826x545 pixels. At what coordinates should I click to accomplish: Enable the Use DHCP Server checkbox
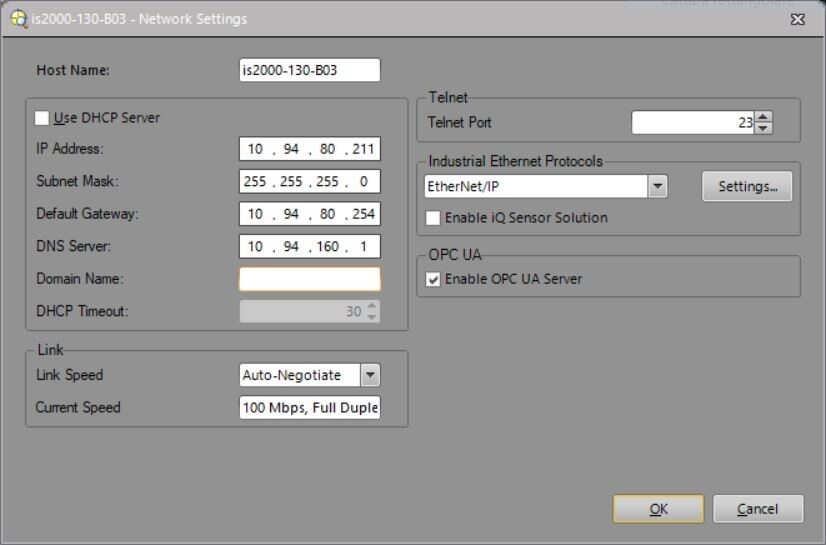42,118
